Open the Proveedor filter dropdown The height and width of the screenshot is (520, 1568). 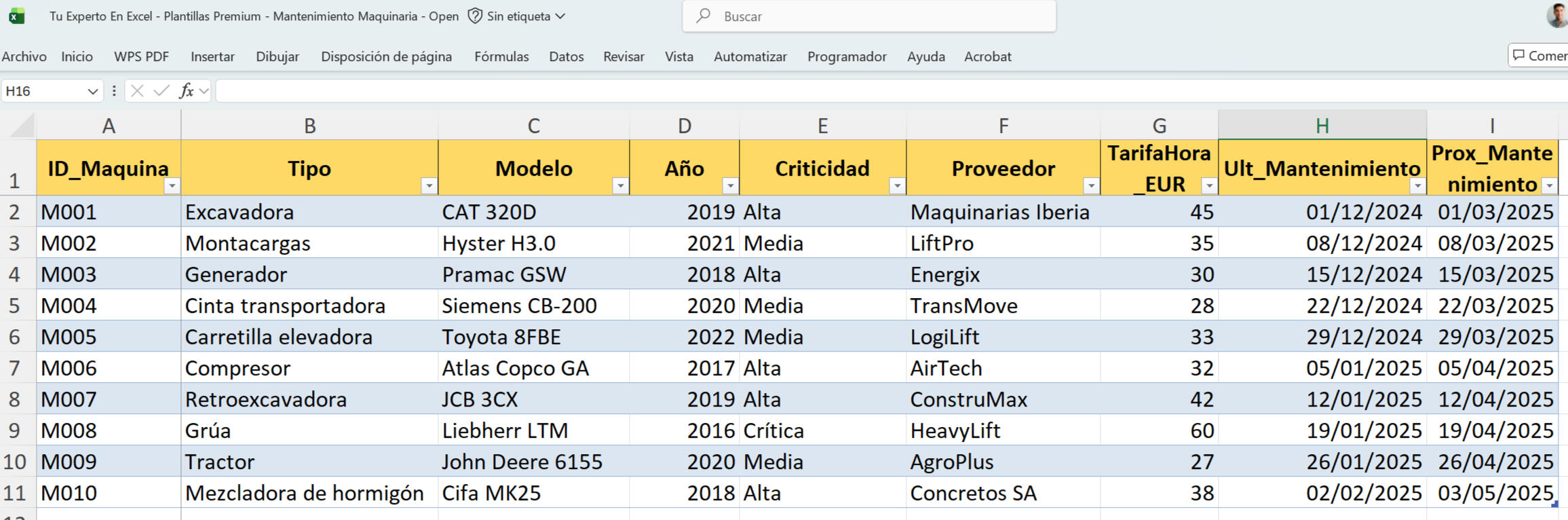click(x=1090, y=185)
